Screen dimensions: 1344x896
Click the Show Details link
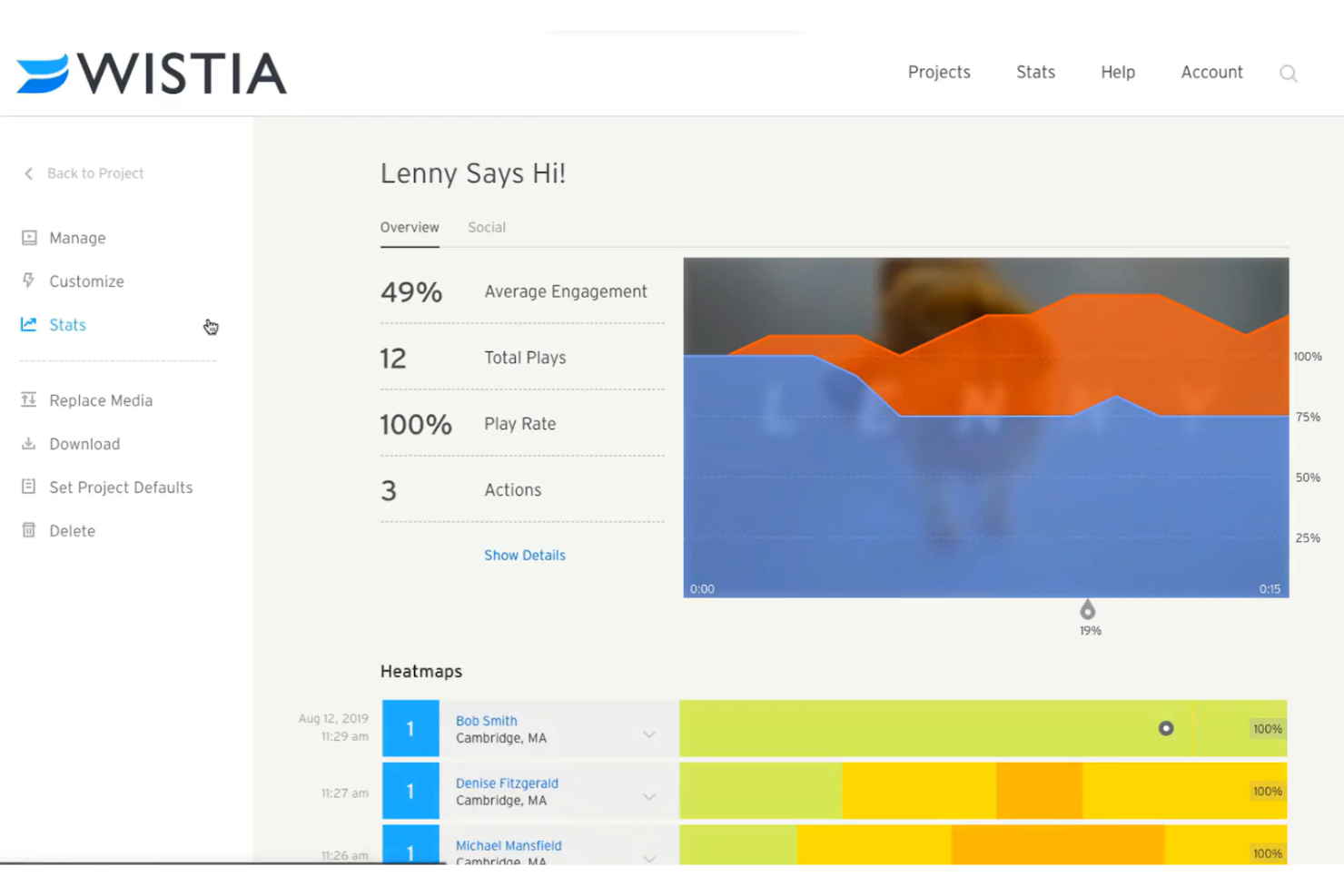point(525,555)
